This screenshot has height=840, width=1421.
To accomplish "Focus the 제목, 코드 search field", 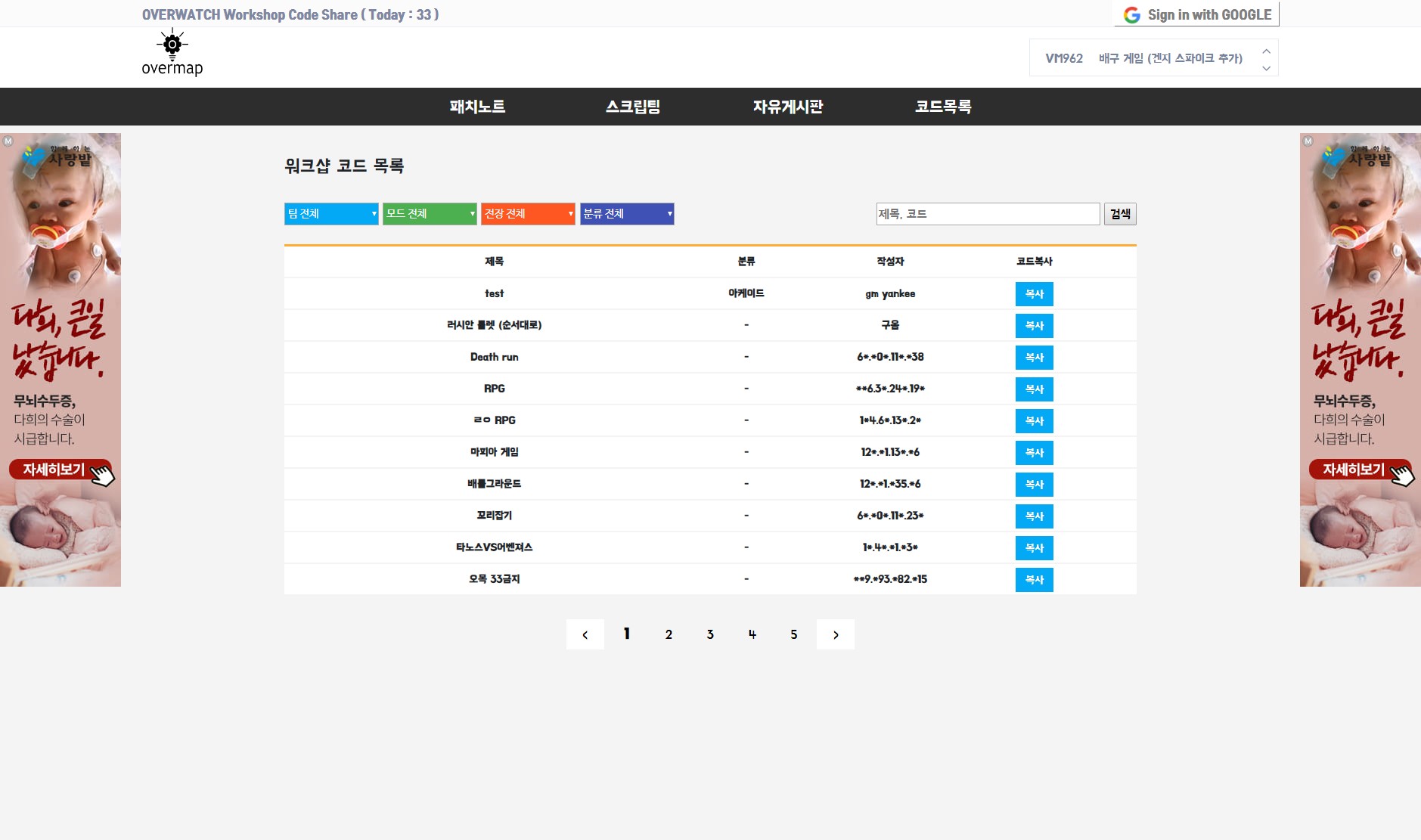I will tap(988, 214).
